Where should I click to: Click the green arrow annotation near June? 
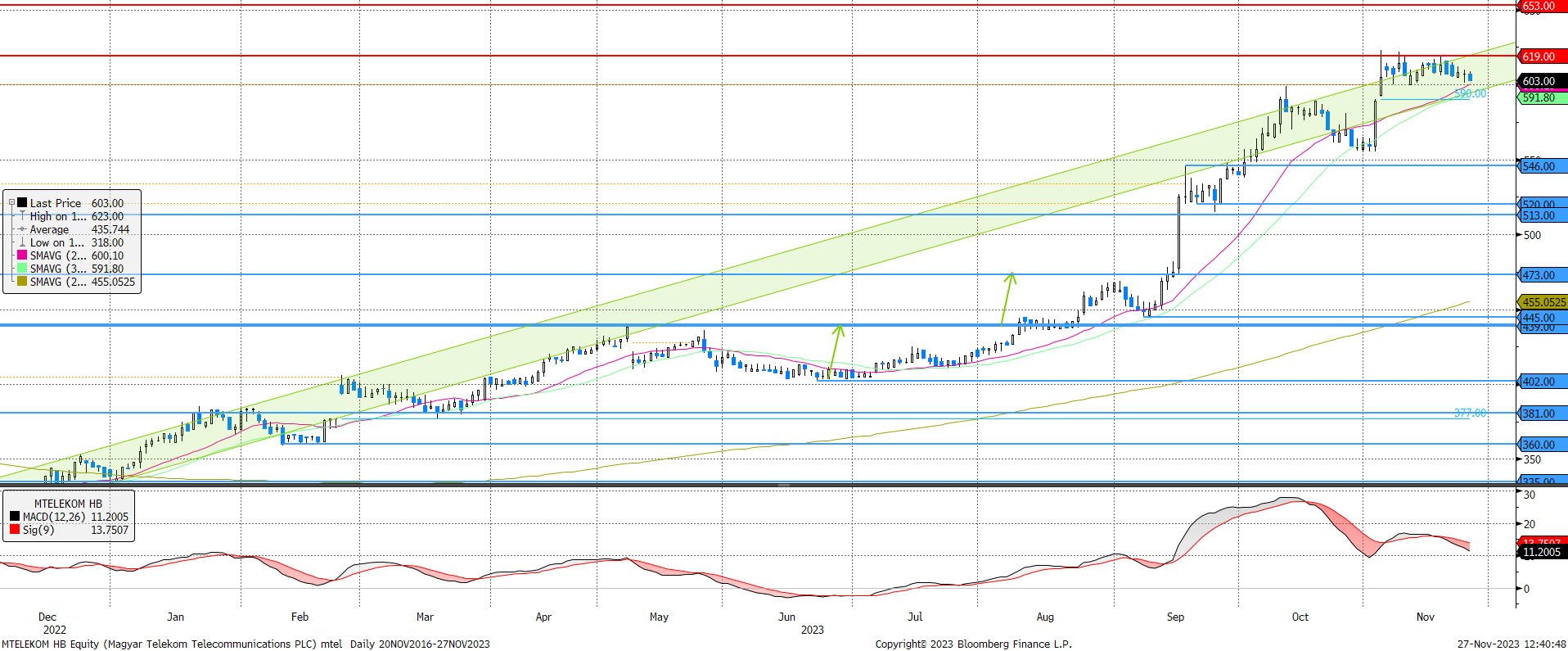835,350
